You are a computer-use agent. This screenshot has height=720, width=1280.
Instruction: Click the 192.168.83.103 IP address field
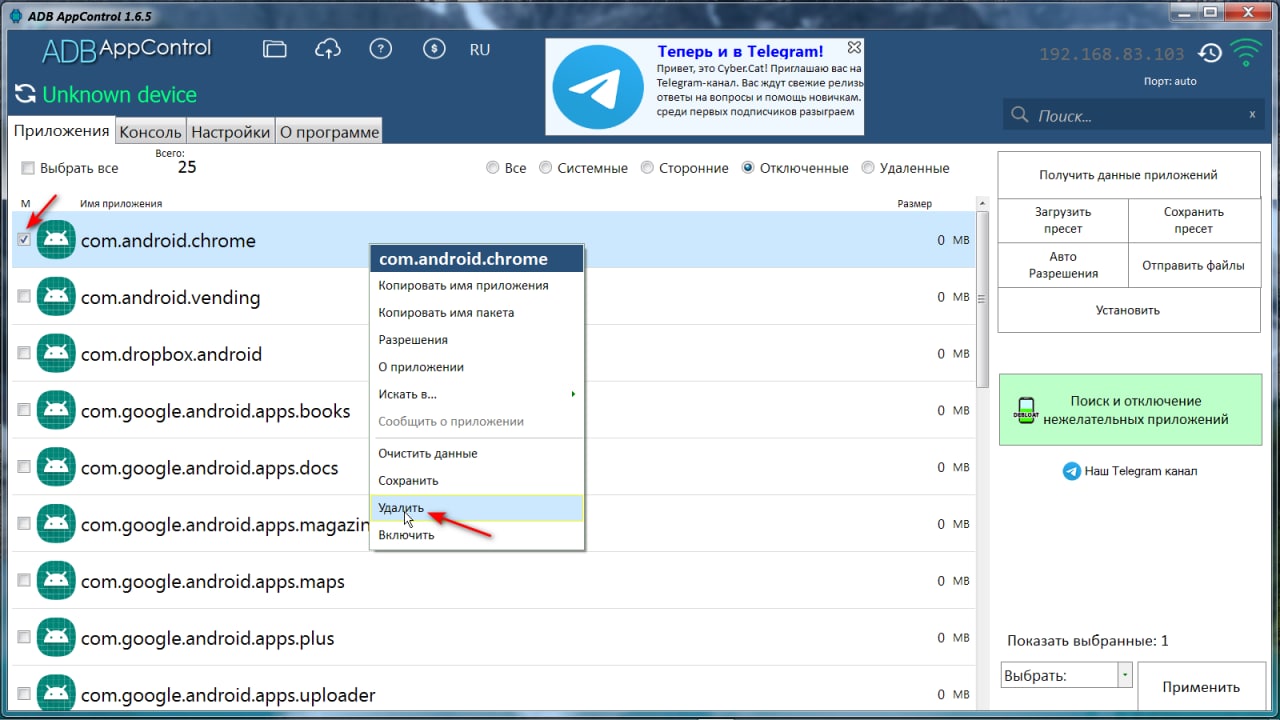(x=1111, y=55)
